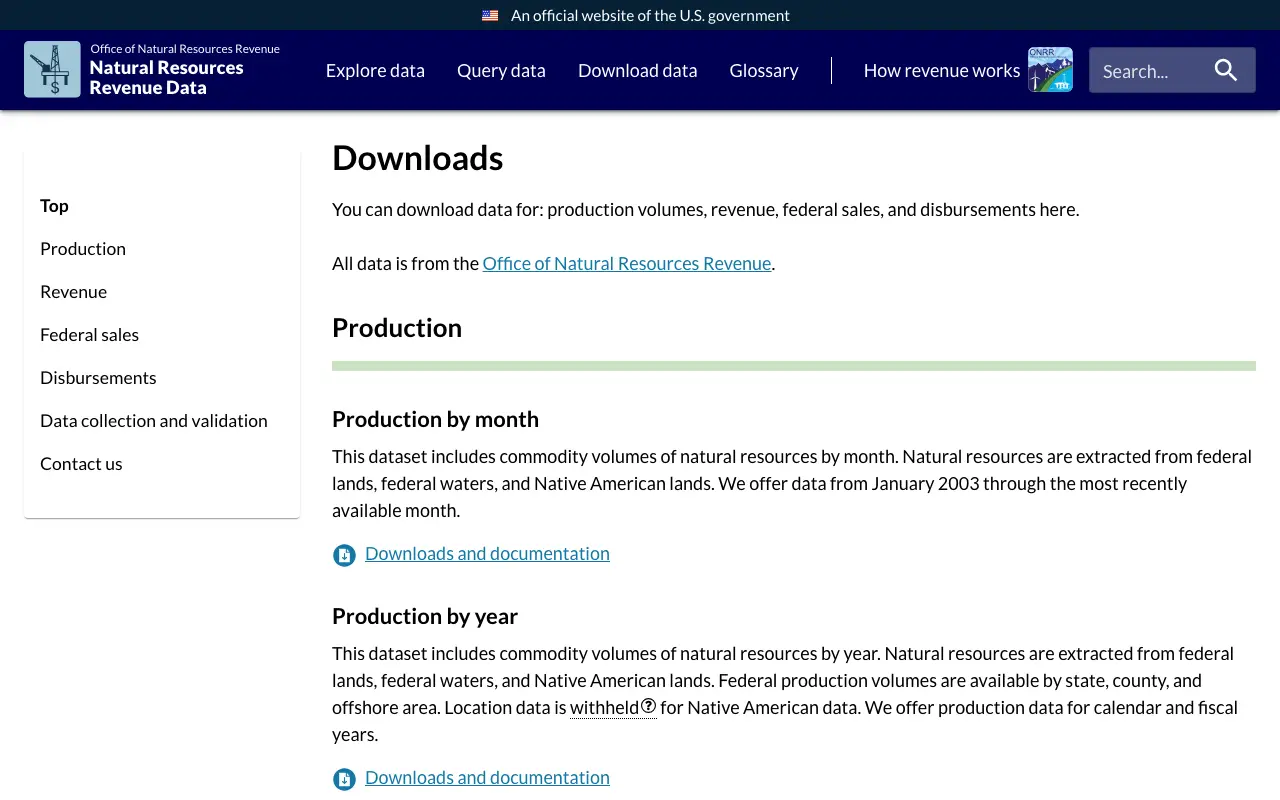Click the U.S. flag icon in banner
The image size is (1280, 800).
(490, 15)
